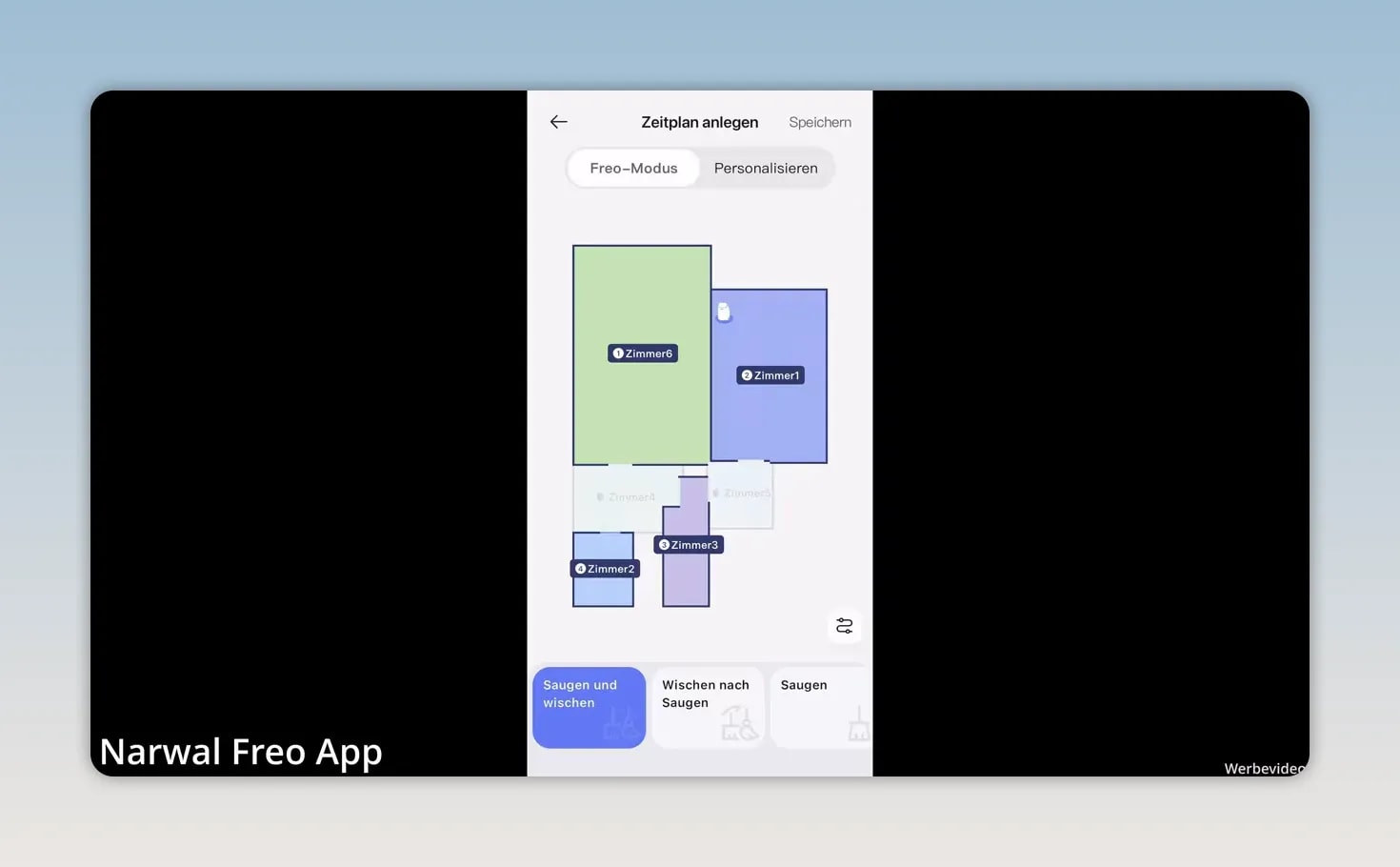
Task: Deselect the Zimmer2 room label
Action: pyautogui.click(x=605, y=569)
